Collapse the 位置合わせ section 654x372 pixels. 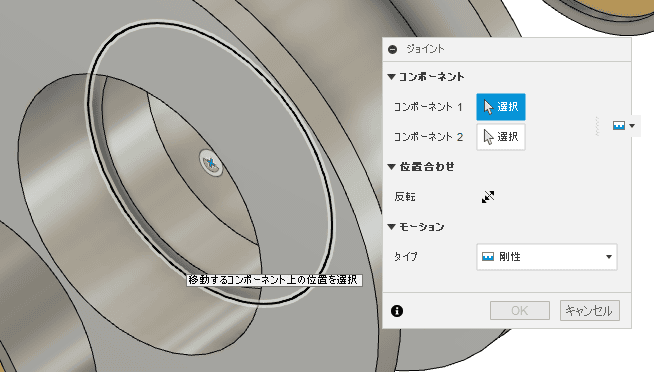pyautogui.click(x=391, y=167)
